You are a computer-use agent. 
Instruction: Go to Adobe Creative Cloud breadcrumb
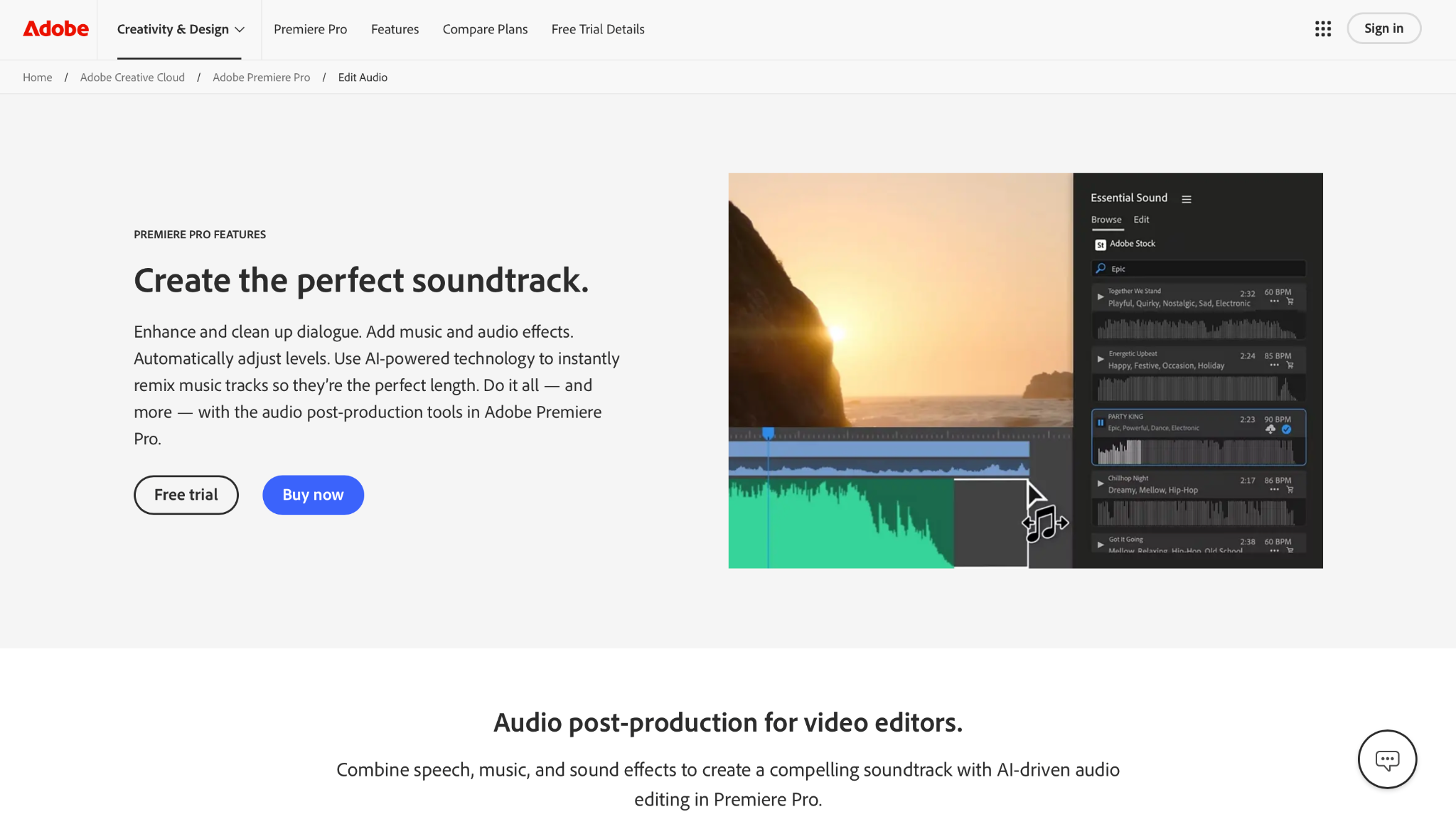click(x=132, y=77)
